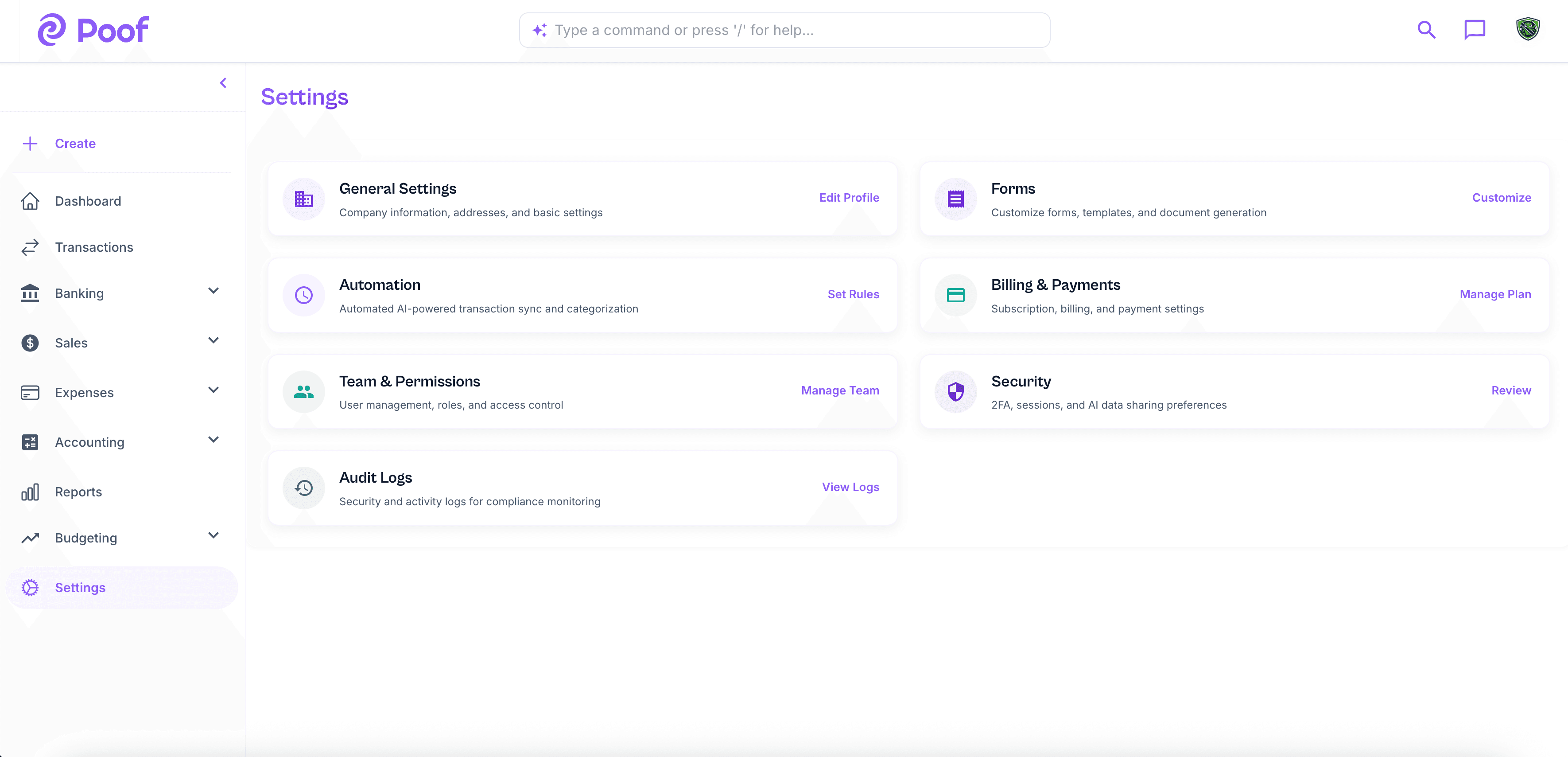Select Sales in the navigation menu
This screenshot has width=1568, height=757.
pyautogui.click(x=71, y=343)
